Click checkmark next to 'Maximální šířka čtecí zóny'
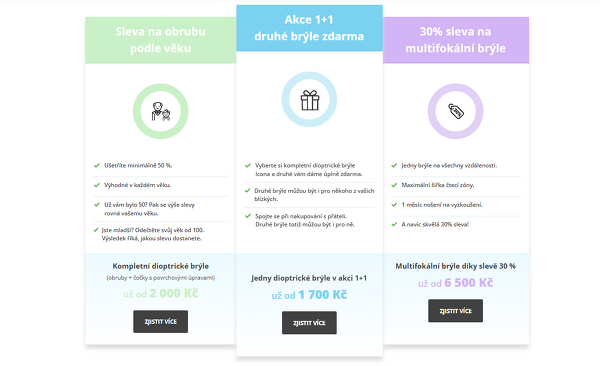The image size is (600, 366). (x=394, y=185)
